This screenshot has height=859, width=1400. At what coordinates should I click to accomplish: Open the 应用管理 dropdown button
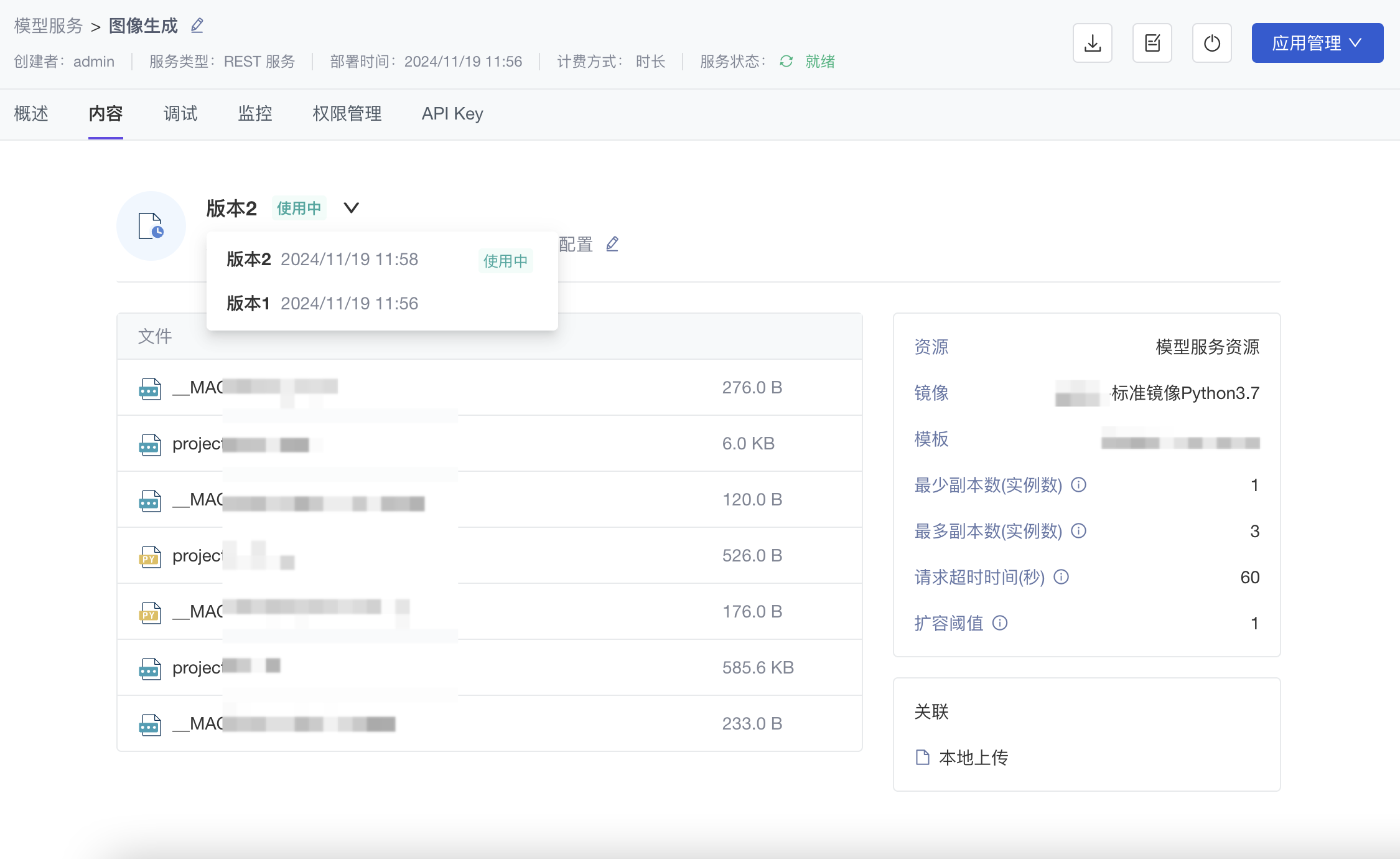click(1317, 43)
